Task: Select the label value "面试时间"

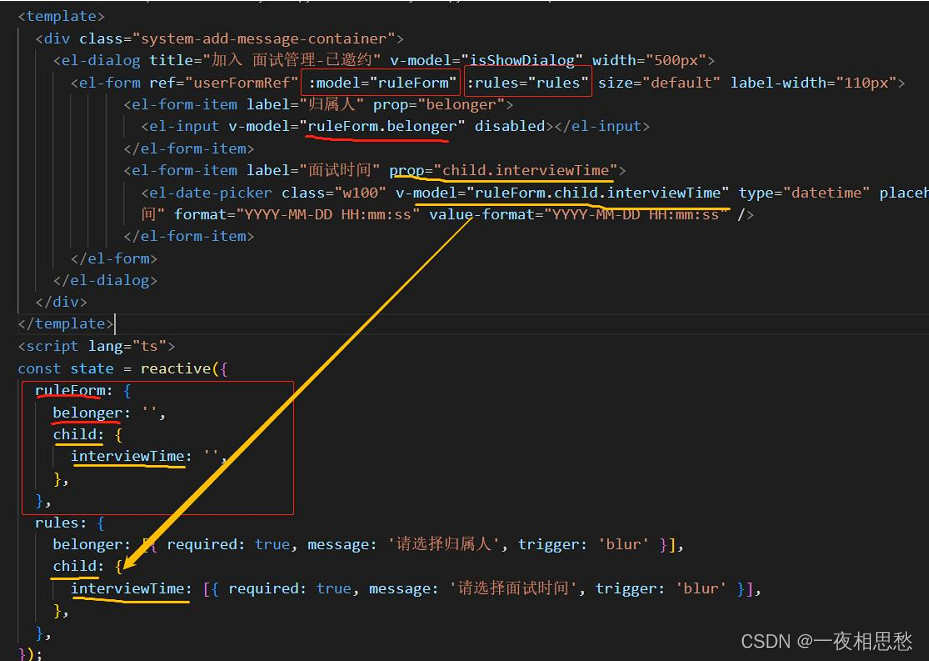Action: (x=339, y=170)
